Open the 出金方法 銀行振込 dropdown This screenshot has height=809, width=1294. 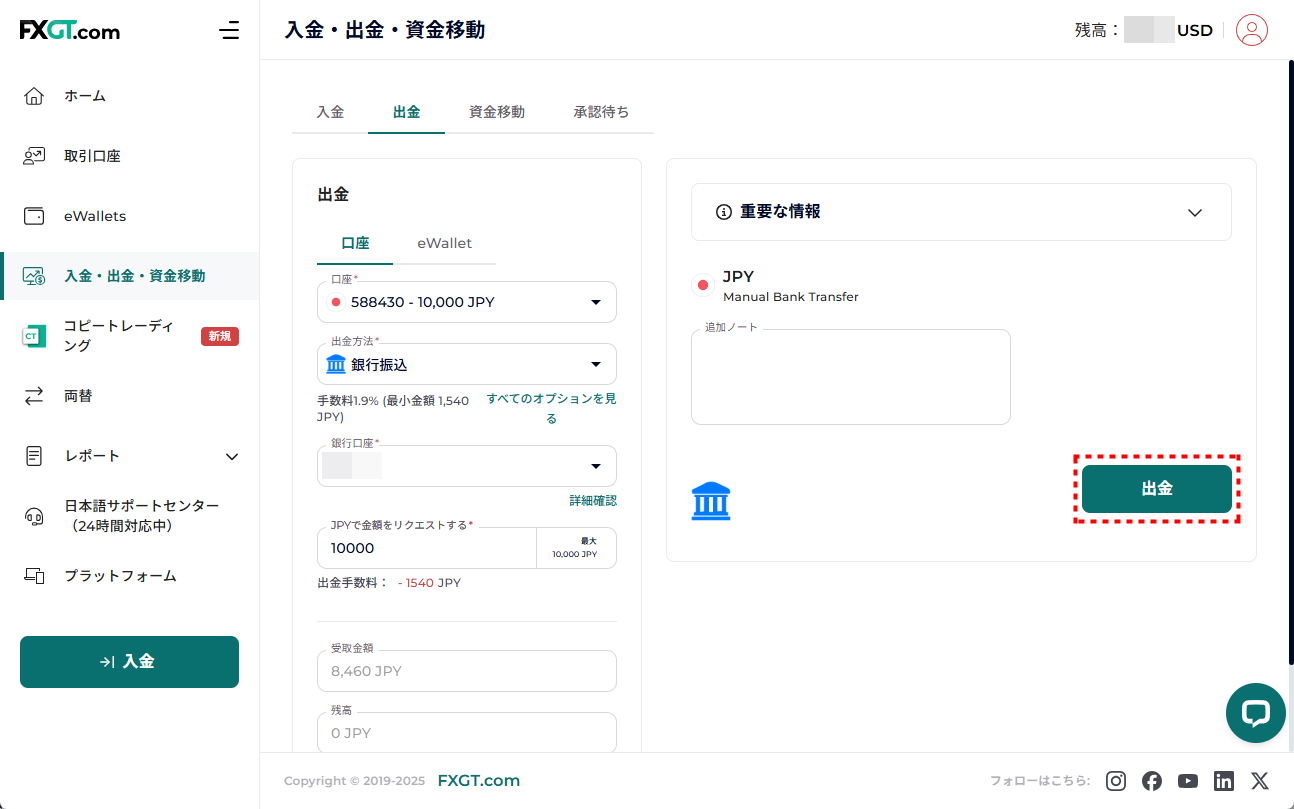[467, 364]
